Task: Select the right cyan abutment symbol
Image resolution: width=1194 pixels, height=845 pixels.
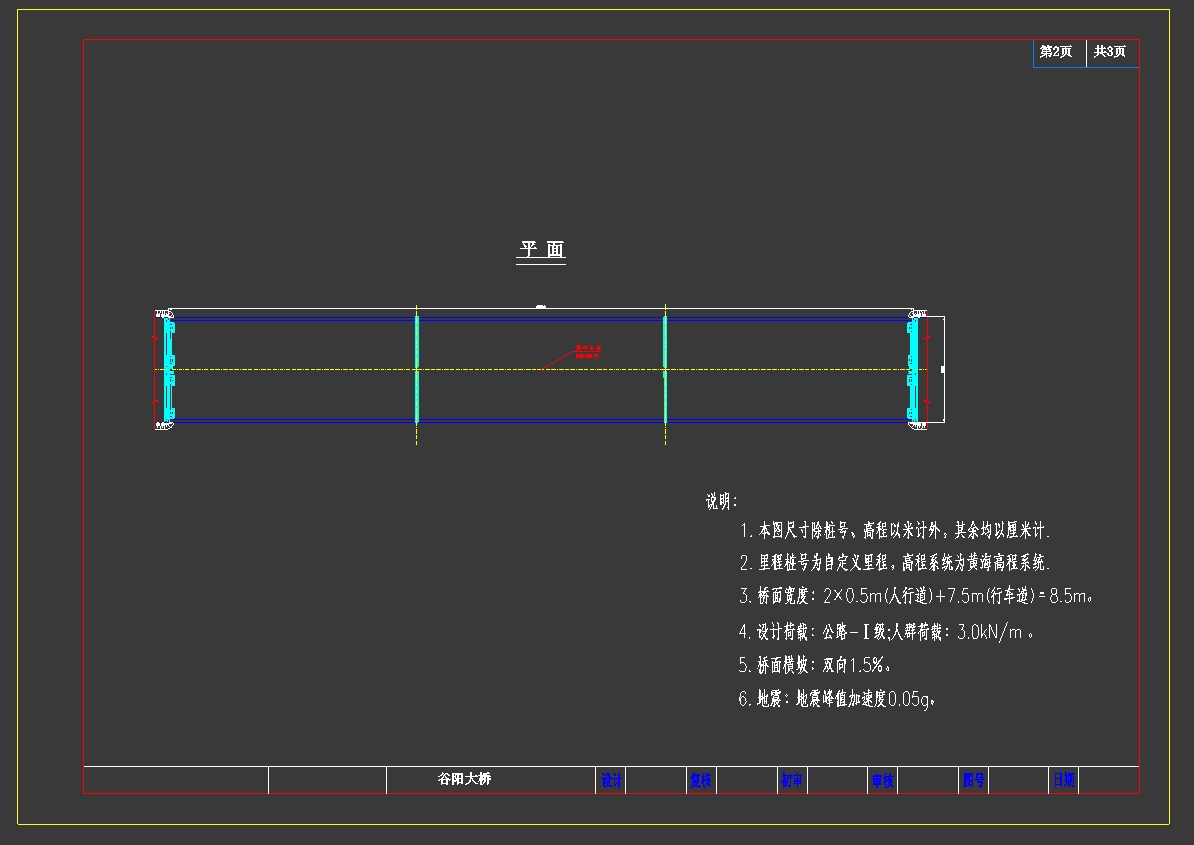Action: [912, 369]
